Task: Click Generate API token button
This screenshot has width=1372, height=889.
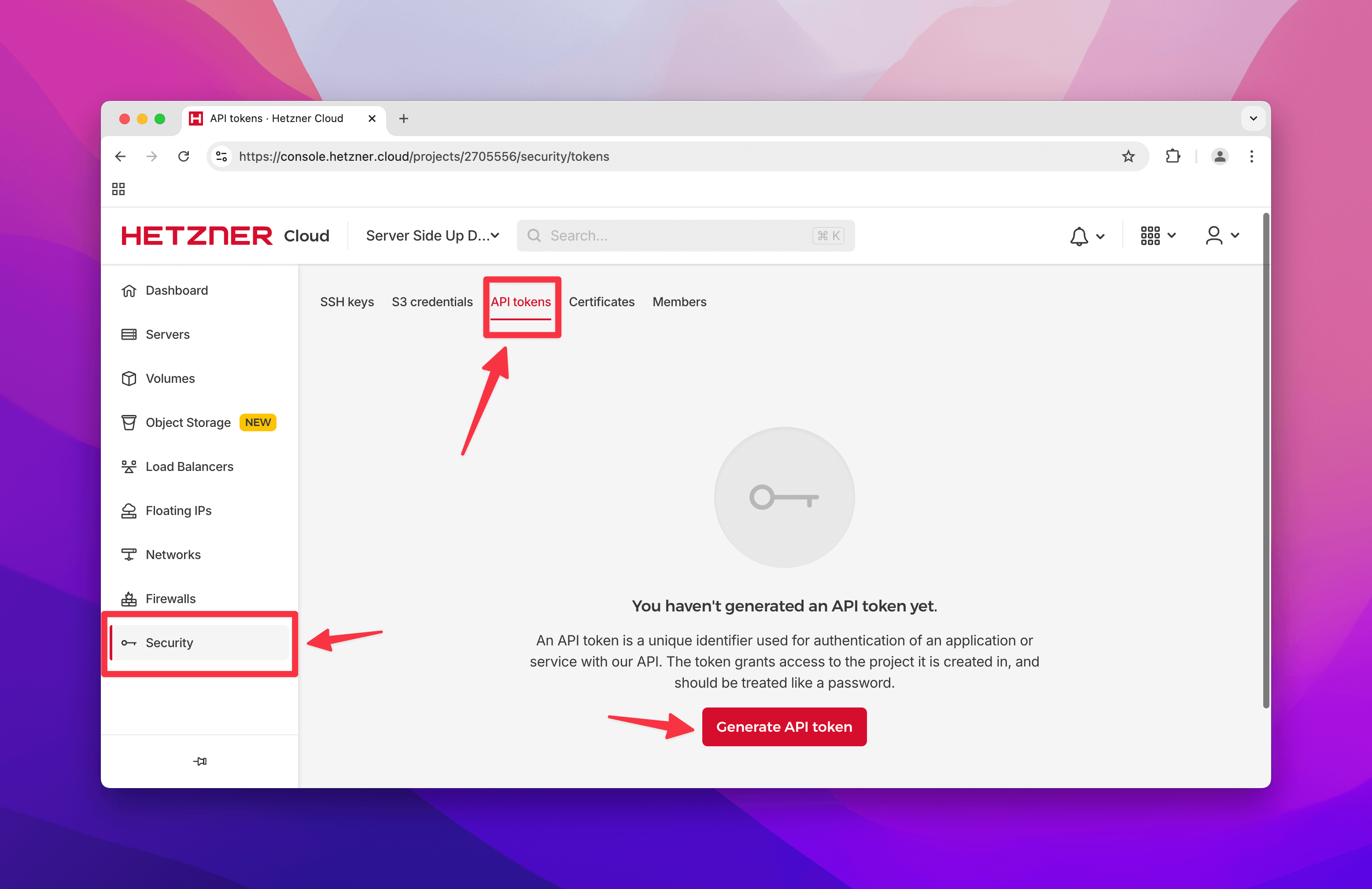Action: (784, 727)
